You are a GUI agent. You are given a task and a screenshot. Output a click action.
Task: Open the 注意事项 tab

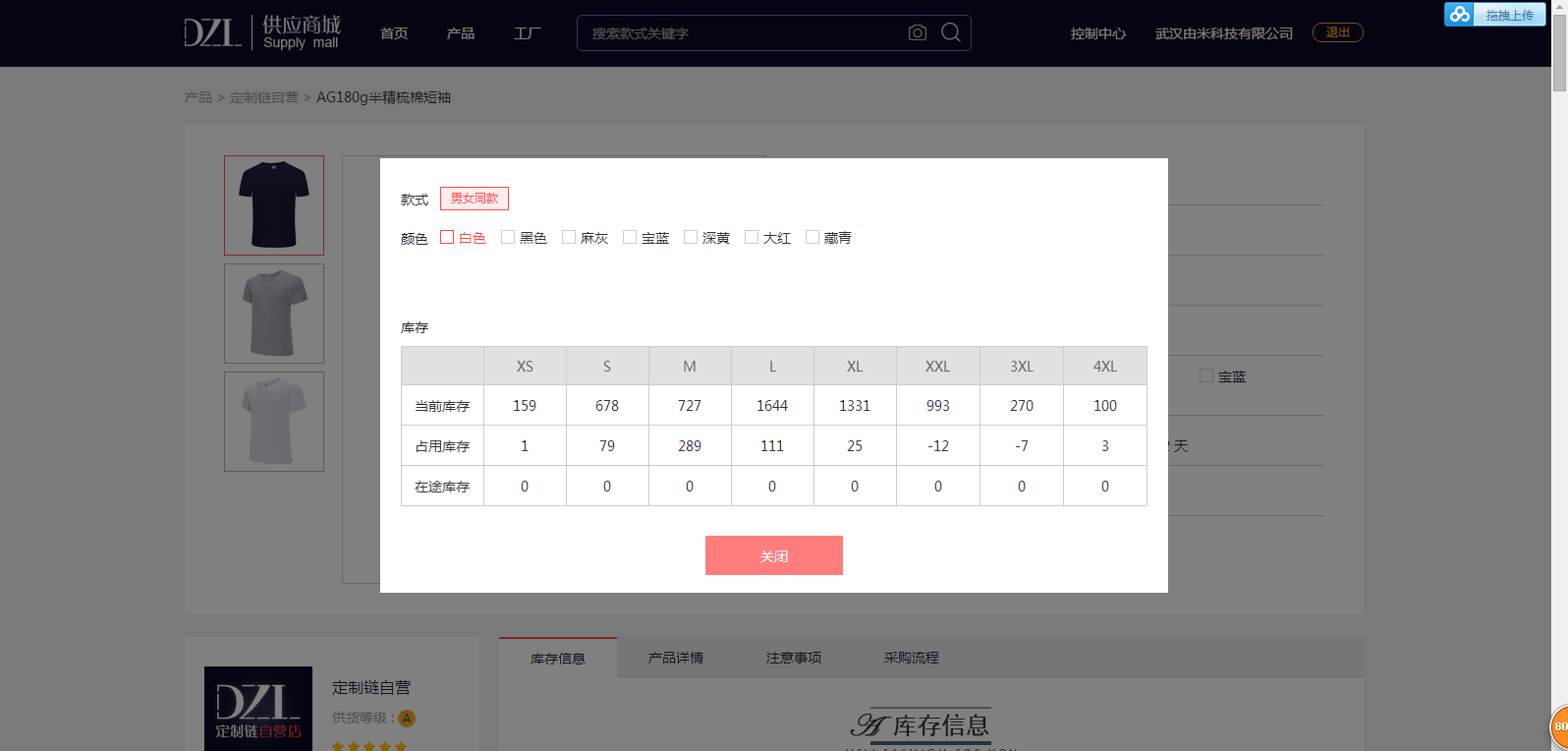[x=794, y=658]
